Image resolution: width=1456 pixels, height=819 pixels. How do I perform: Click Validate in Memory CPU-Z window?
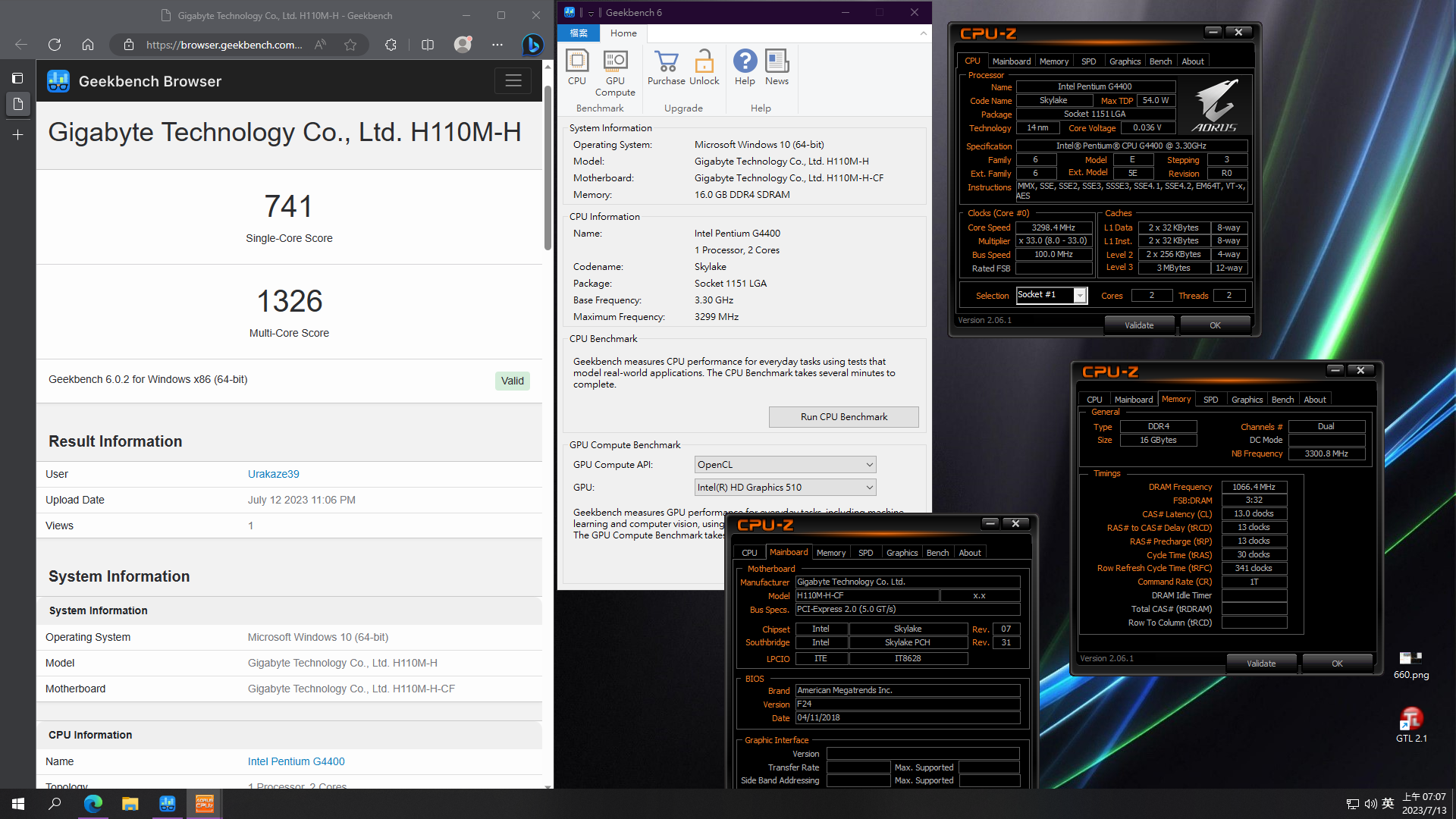(x=1261, y=664)
